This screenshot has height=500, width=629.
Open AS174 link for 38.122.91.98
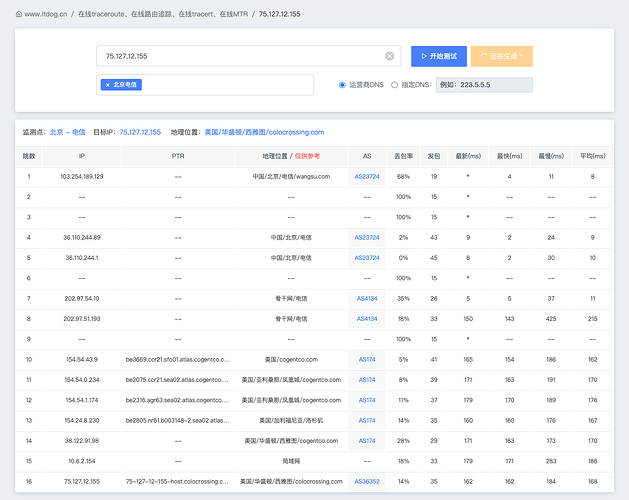point(367,441)
